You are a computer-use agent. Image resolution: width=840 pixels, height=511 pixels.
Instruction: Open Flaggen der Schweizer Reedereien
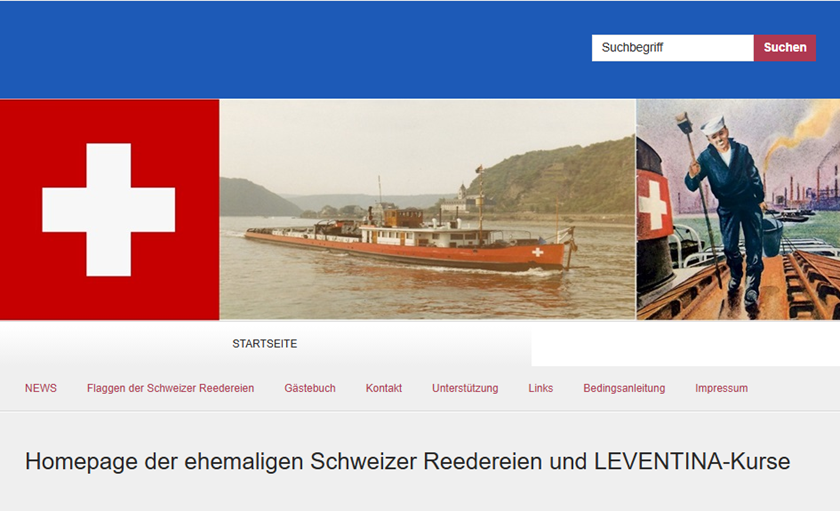pyautogui.click(x=170, y=388)
